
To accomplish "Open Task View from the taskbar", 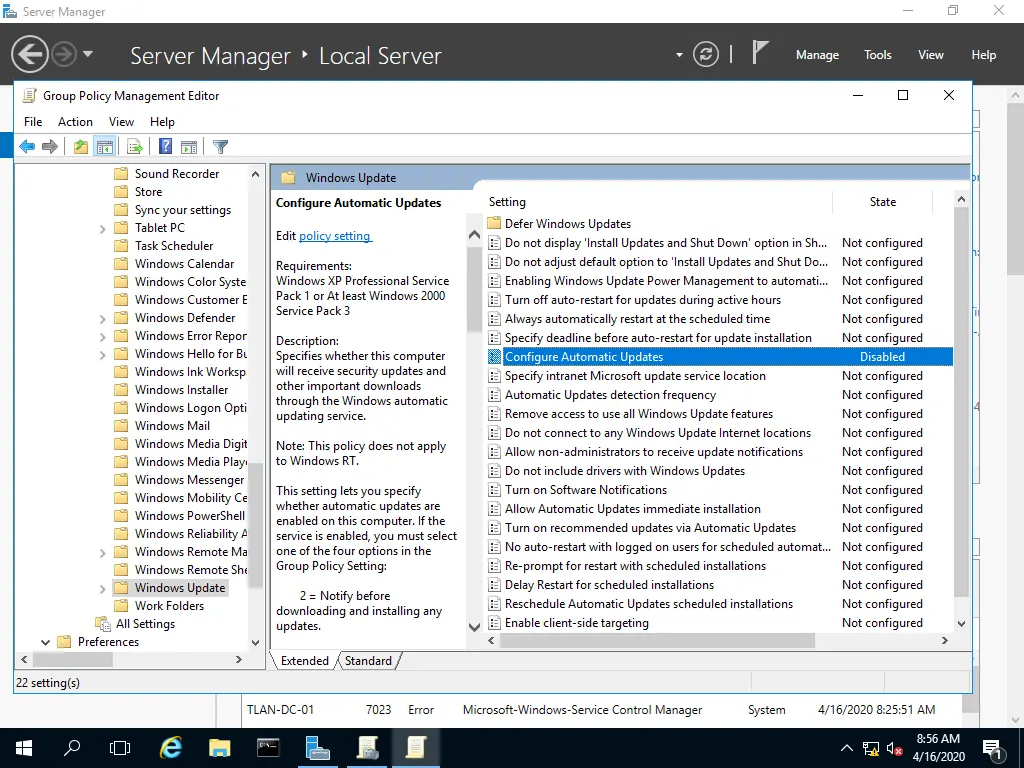I will (x=120, y=748).
